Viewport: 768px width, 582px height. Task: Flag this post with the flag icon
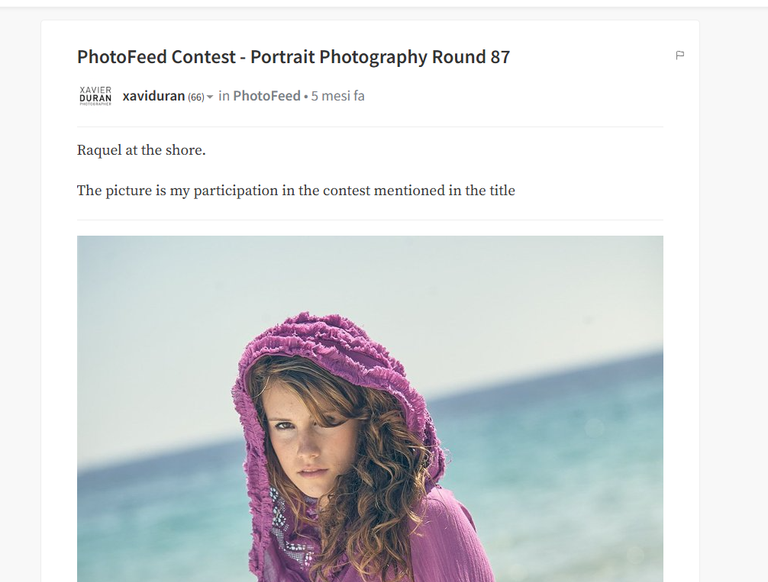679,55
